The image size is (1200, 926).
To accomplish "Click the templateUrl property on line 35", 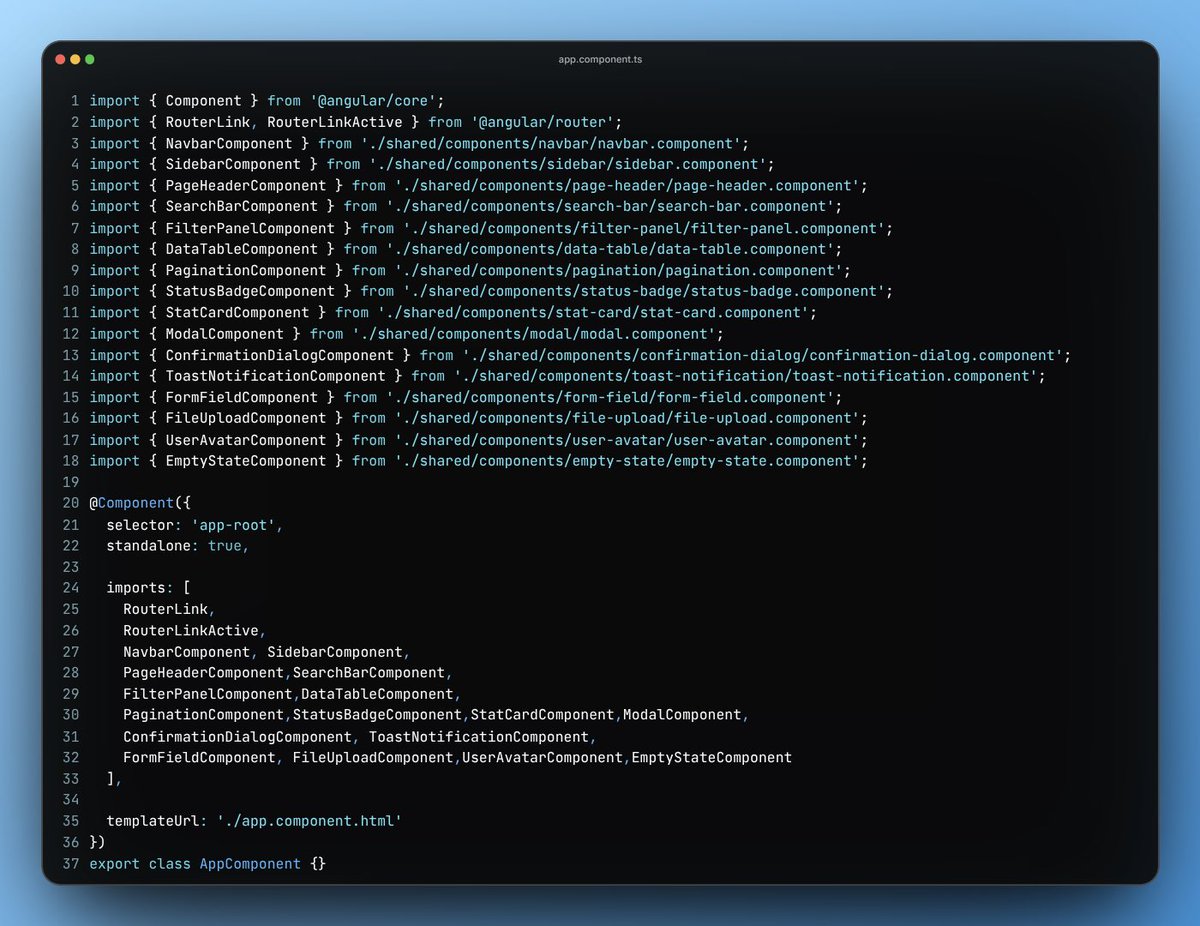I will (x=153, y=821).
